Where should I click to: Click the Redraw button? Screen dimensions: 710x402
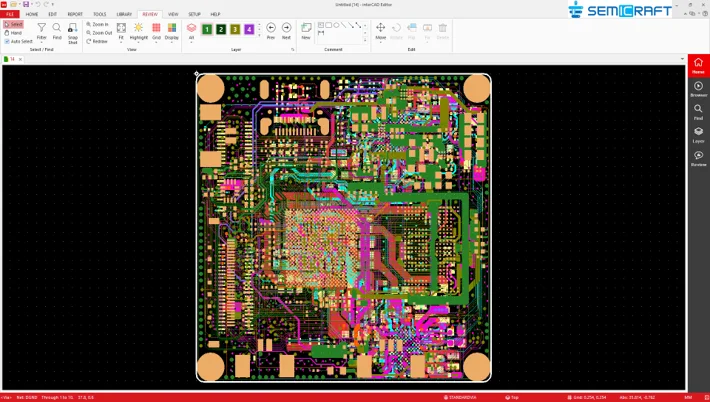[99, 41]
